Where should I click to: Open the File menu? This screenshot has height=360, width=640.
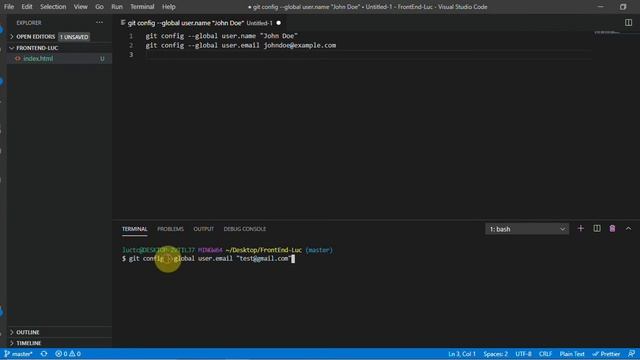point(9,7)
